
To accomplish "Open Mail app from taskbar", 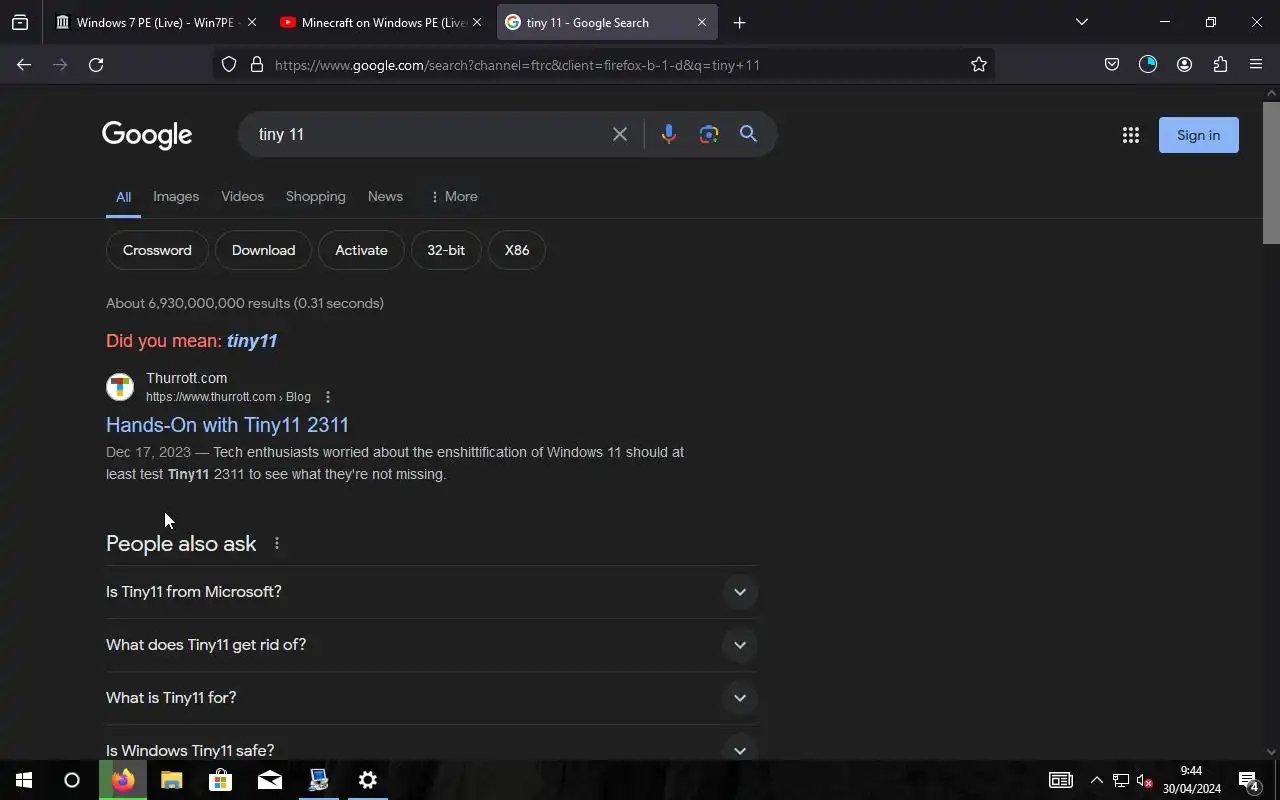I will (270, 780).
